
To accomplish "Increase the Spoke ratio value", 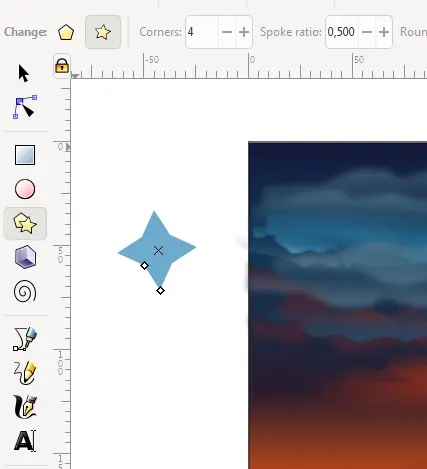I will (x=384, y=32).
